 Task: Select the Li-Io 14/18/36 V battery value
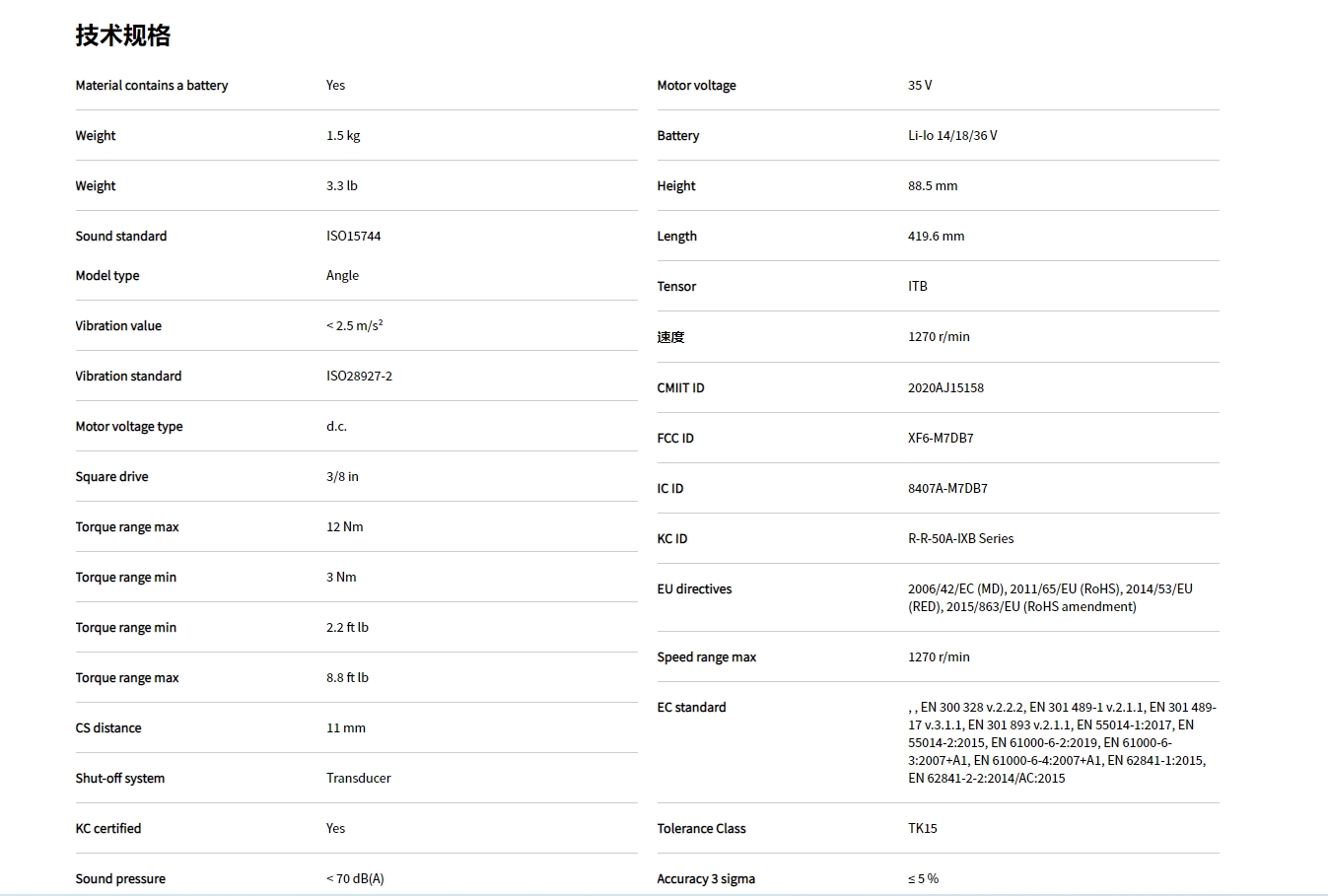952,136
